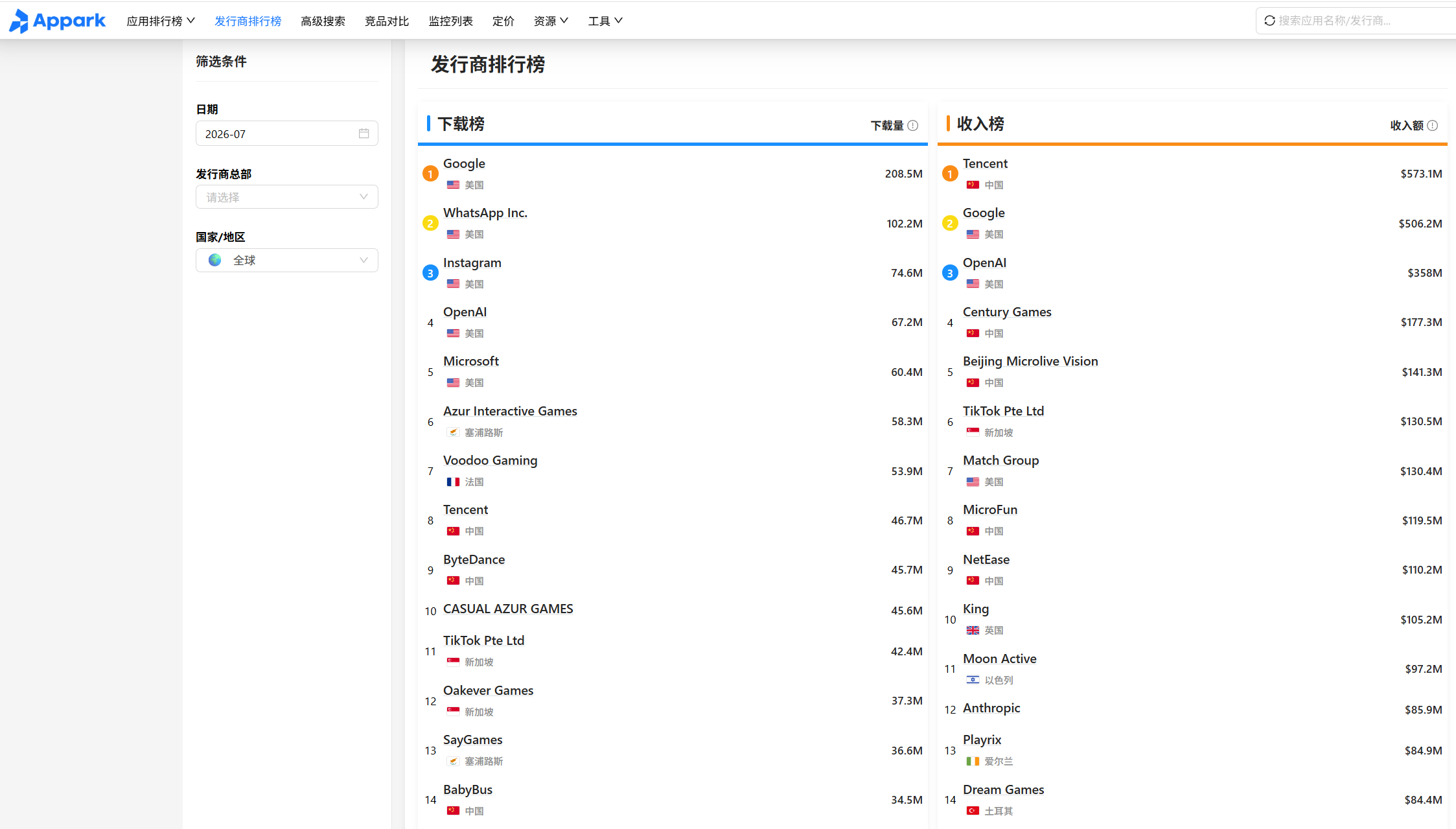Open the 国家/地区 全球 dropdown
Screen dimensions: 1456x829
pos(287,261)
